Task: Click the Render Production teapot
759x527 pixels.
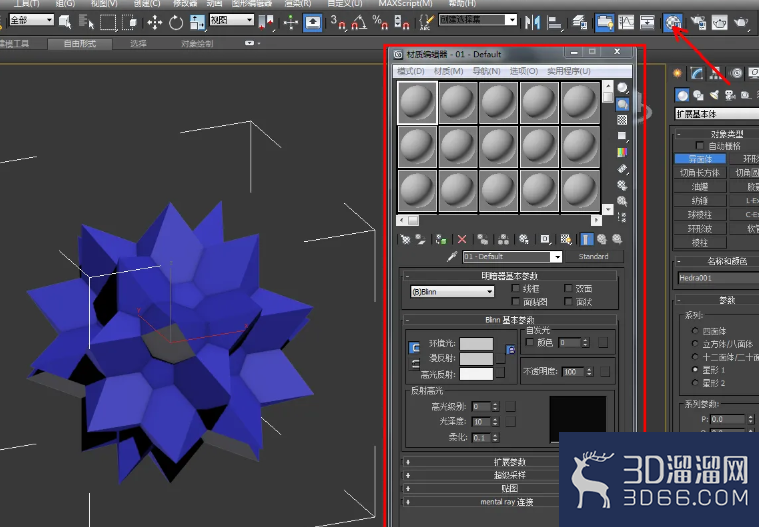Action: [741, 22]
